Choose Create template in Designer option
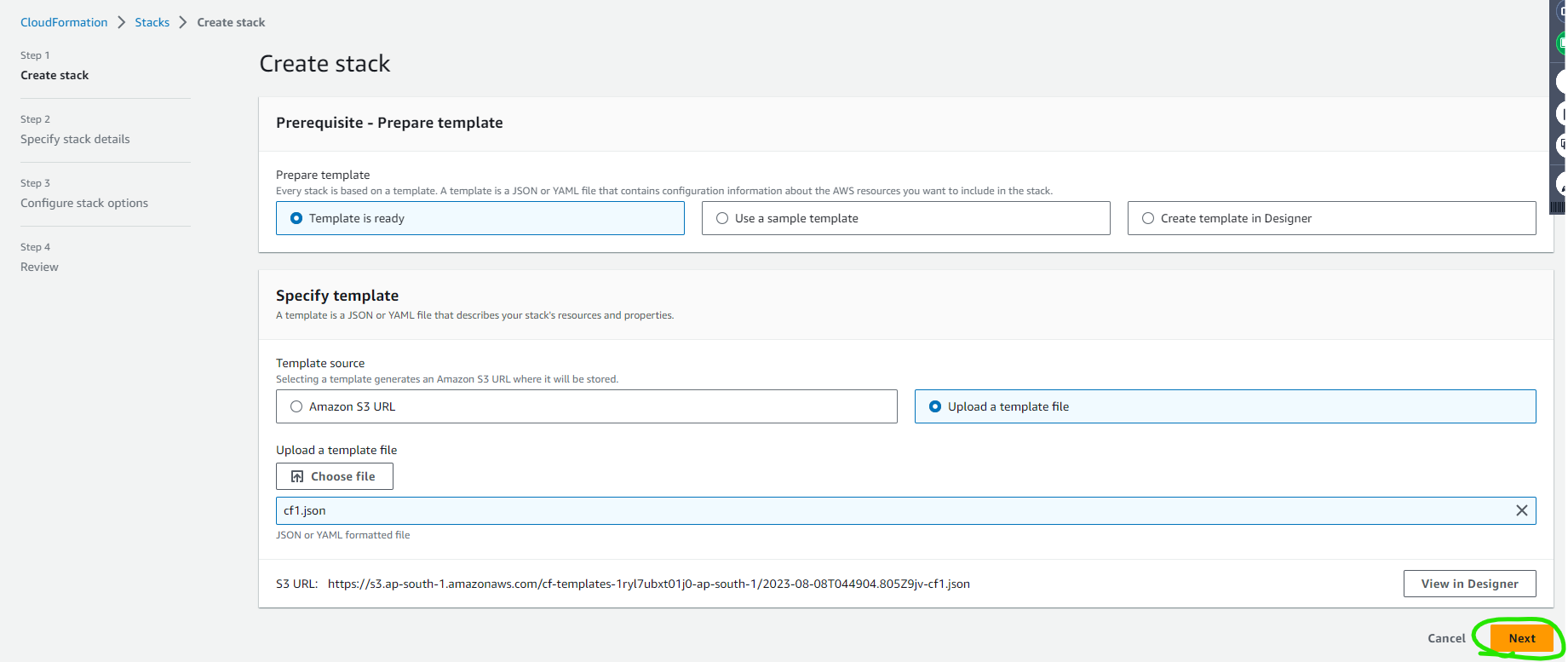Viewport: 1568px width, 662px height. (1331, 218)
